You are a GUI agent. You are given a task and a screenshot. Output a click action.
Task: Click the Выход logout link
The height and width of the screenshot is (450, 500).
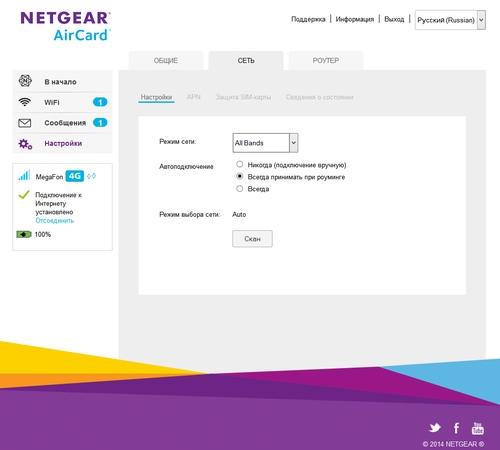pyautogui.click(x=394, y=19)
